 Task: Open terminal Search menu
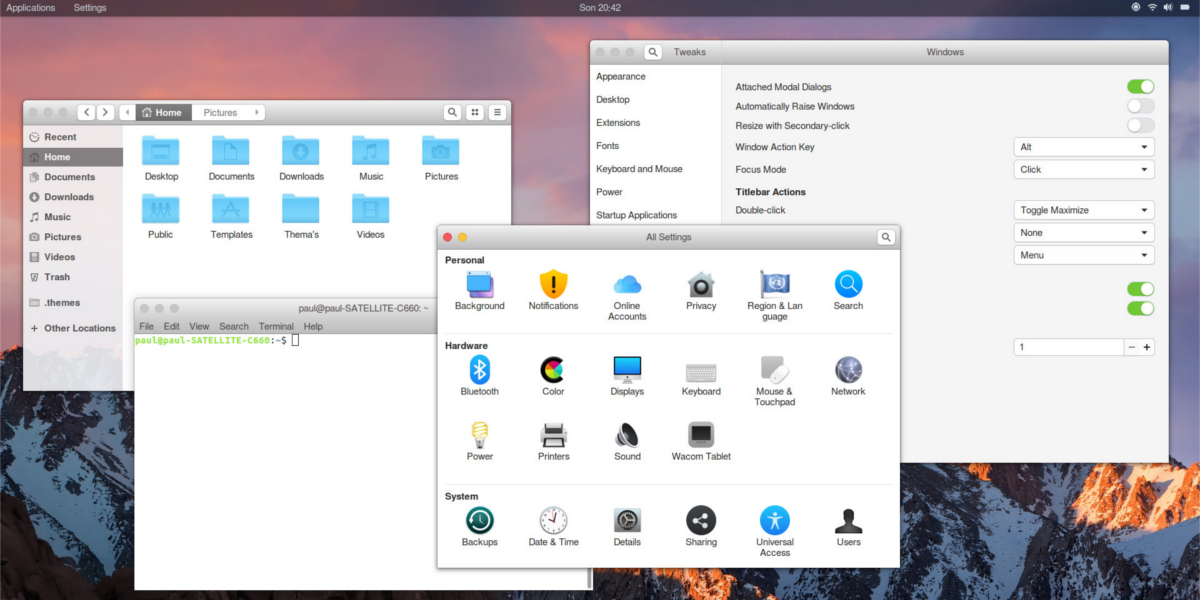pos(234,326)
